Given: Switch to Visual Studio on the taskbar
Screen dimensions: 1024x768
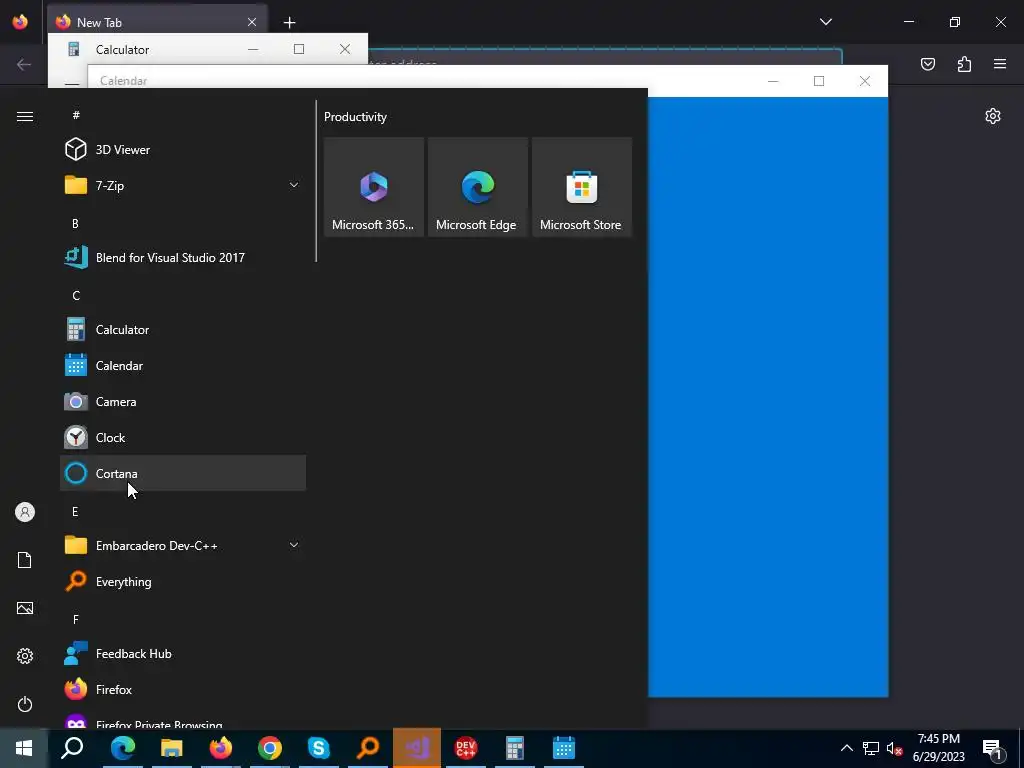Looking at the screenshot, I should point(417,748).
